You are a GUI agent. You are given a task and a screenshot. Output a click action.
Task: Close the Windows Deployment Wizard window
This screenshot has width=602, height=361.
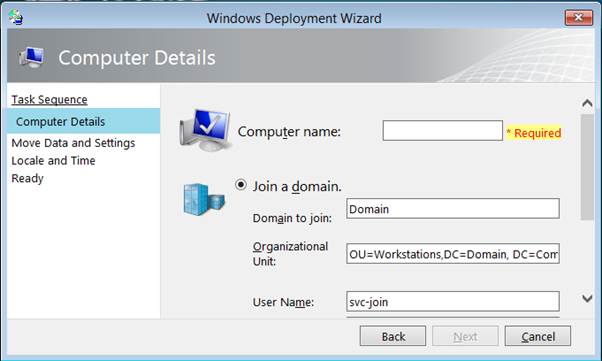pyautogui.click(x=579, y=18)
